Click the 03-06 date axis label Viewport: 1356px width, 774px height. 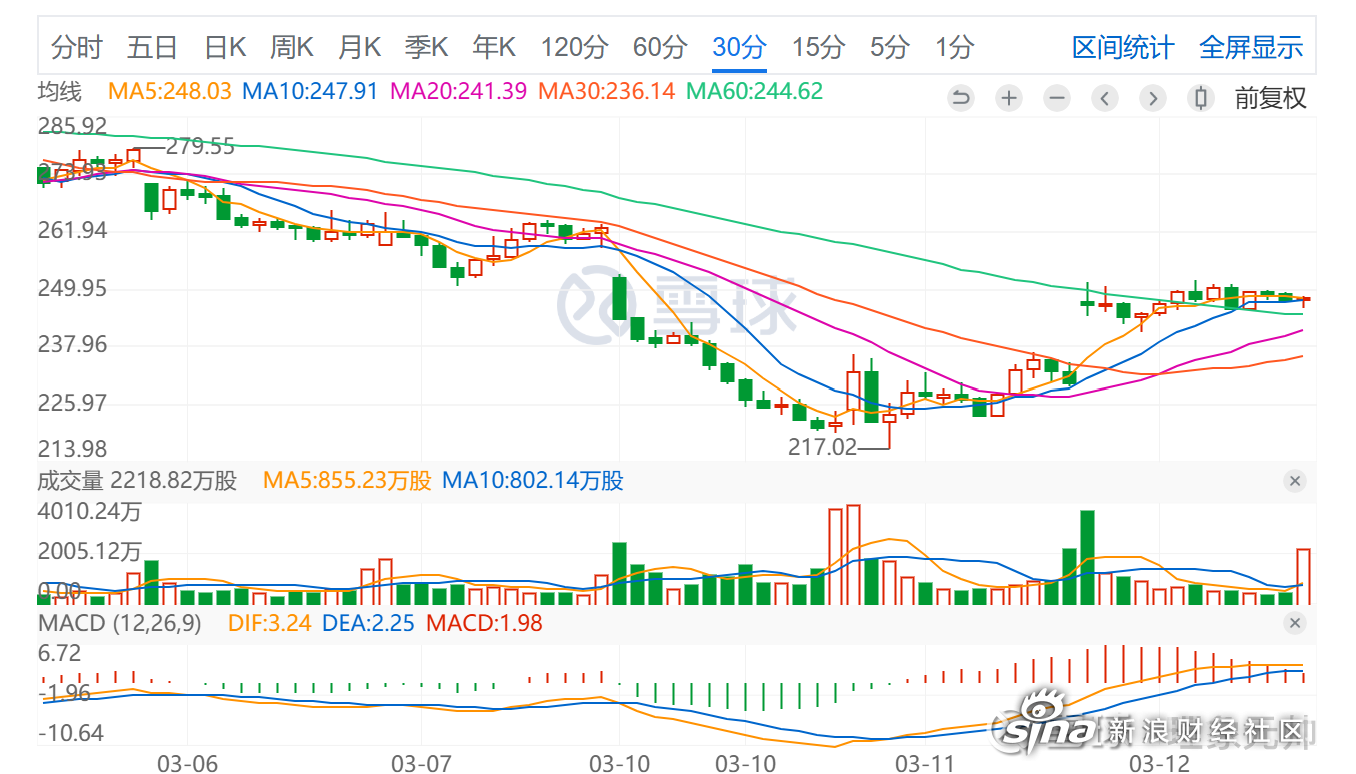point(188,762)
